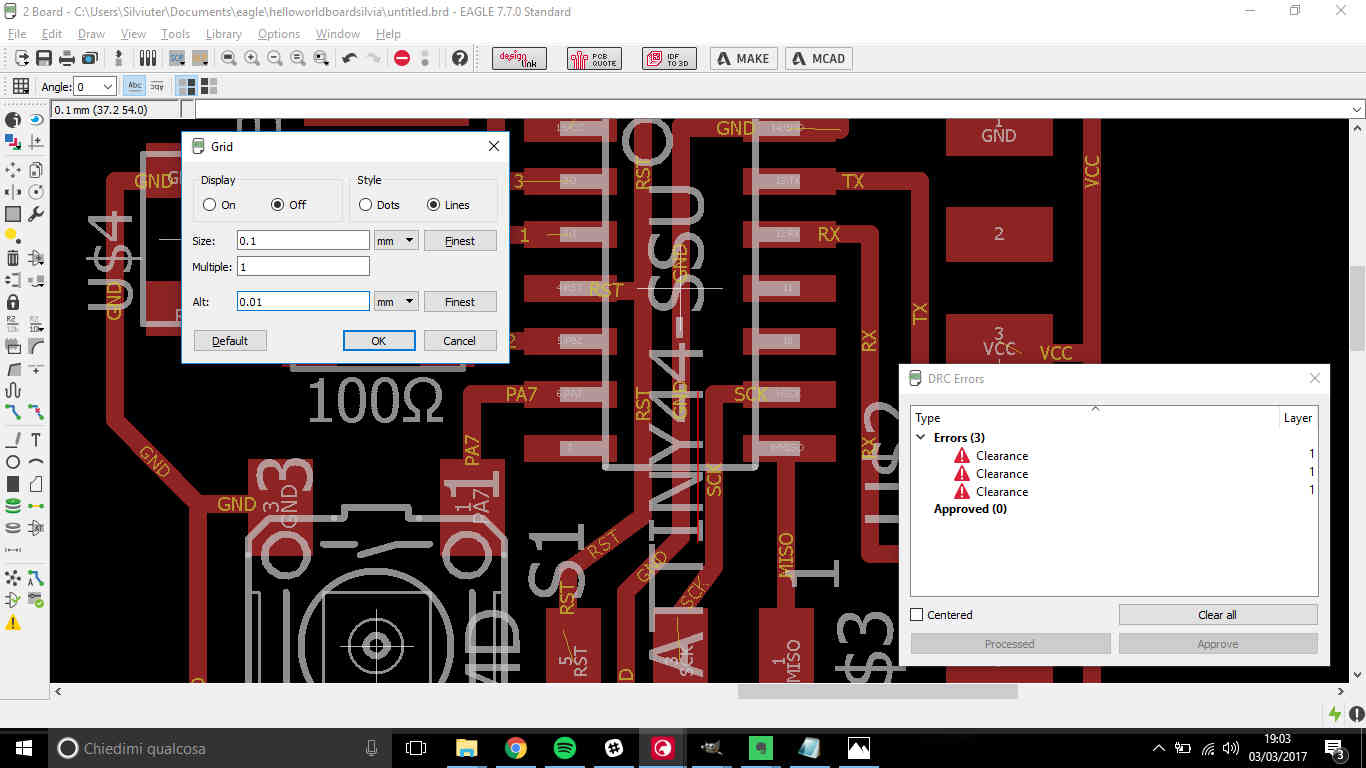The height and width of the screenshot is (768, 1366).
Task: Click the PCB Quote toolbar button
Action: point(594,58)
